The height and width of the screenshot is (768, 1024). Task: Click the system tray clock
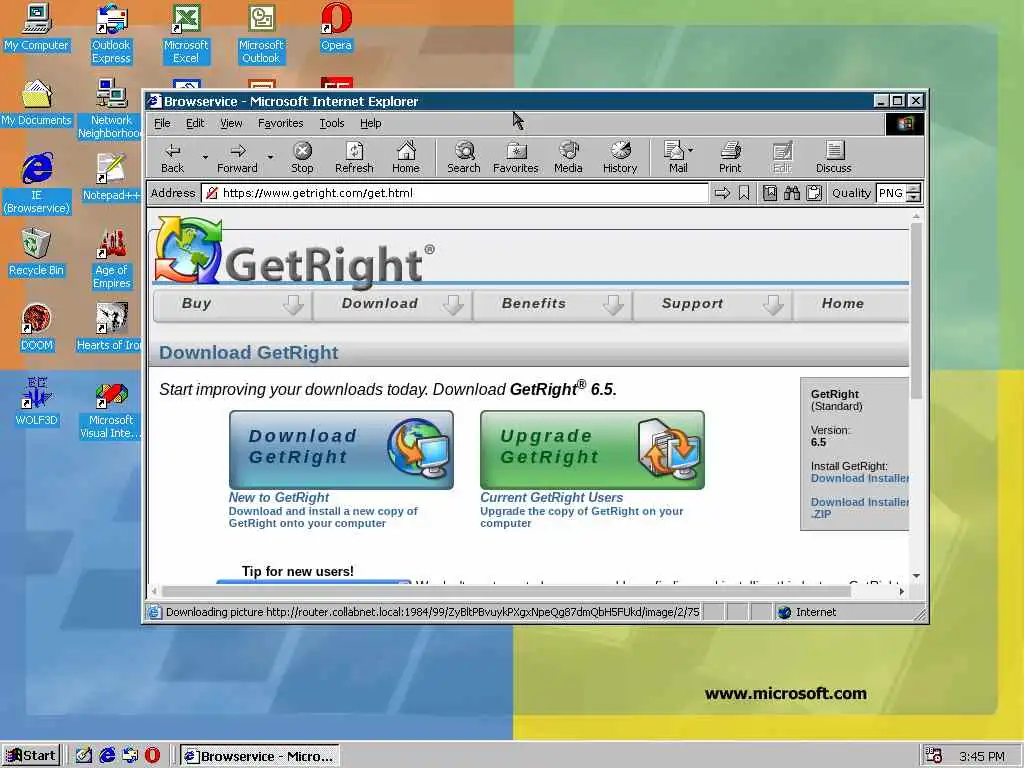982,756
